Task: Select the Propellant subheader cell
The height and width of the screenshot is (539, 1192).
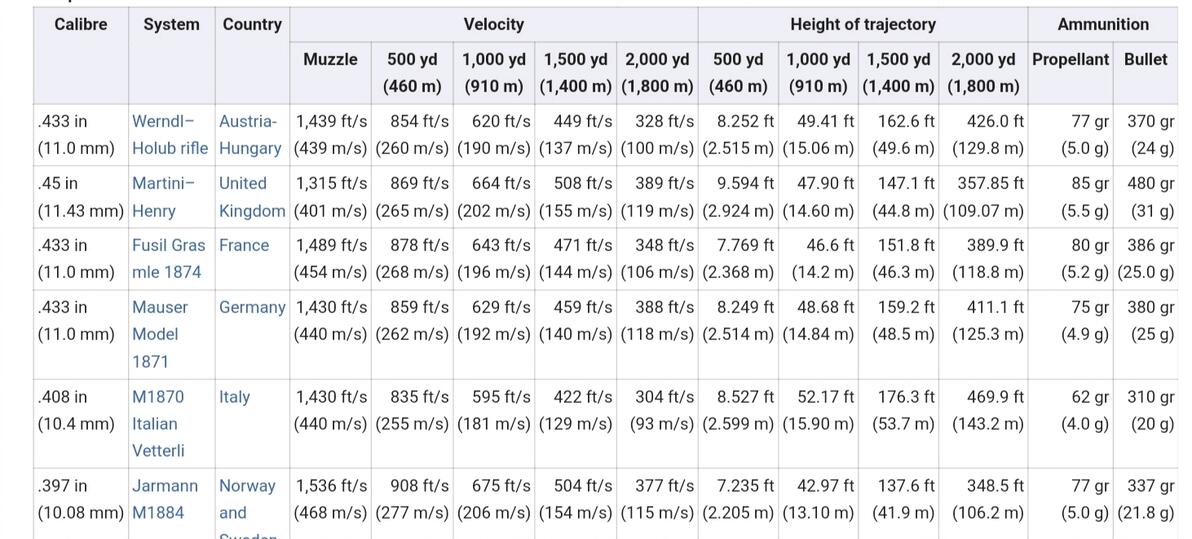Action: tap(1070, 59)
